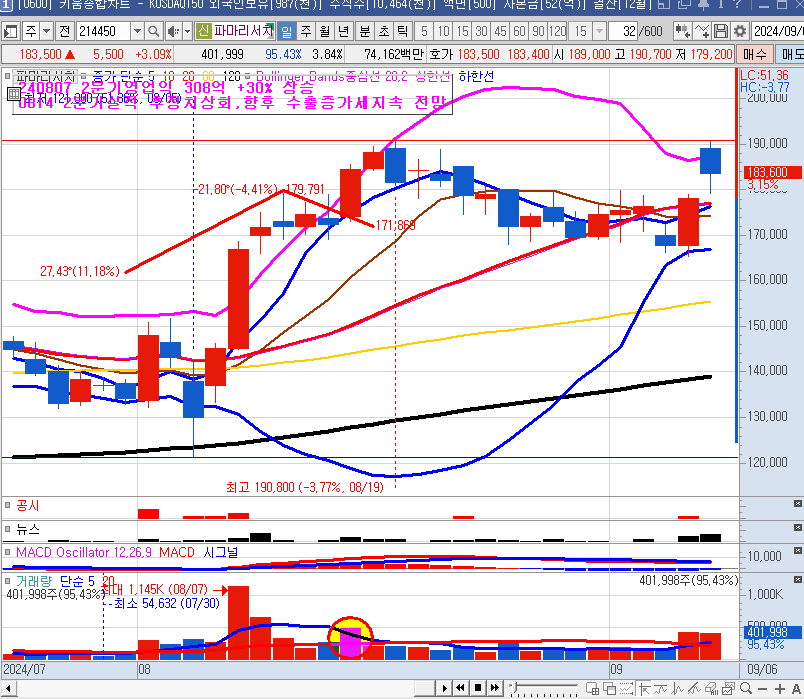Screen dimensions: 804x699
Task: Click the 60 interval button
Action: (519, 31)
